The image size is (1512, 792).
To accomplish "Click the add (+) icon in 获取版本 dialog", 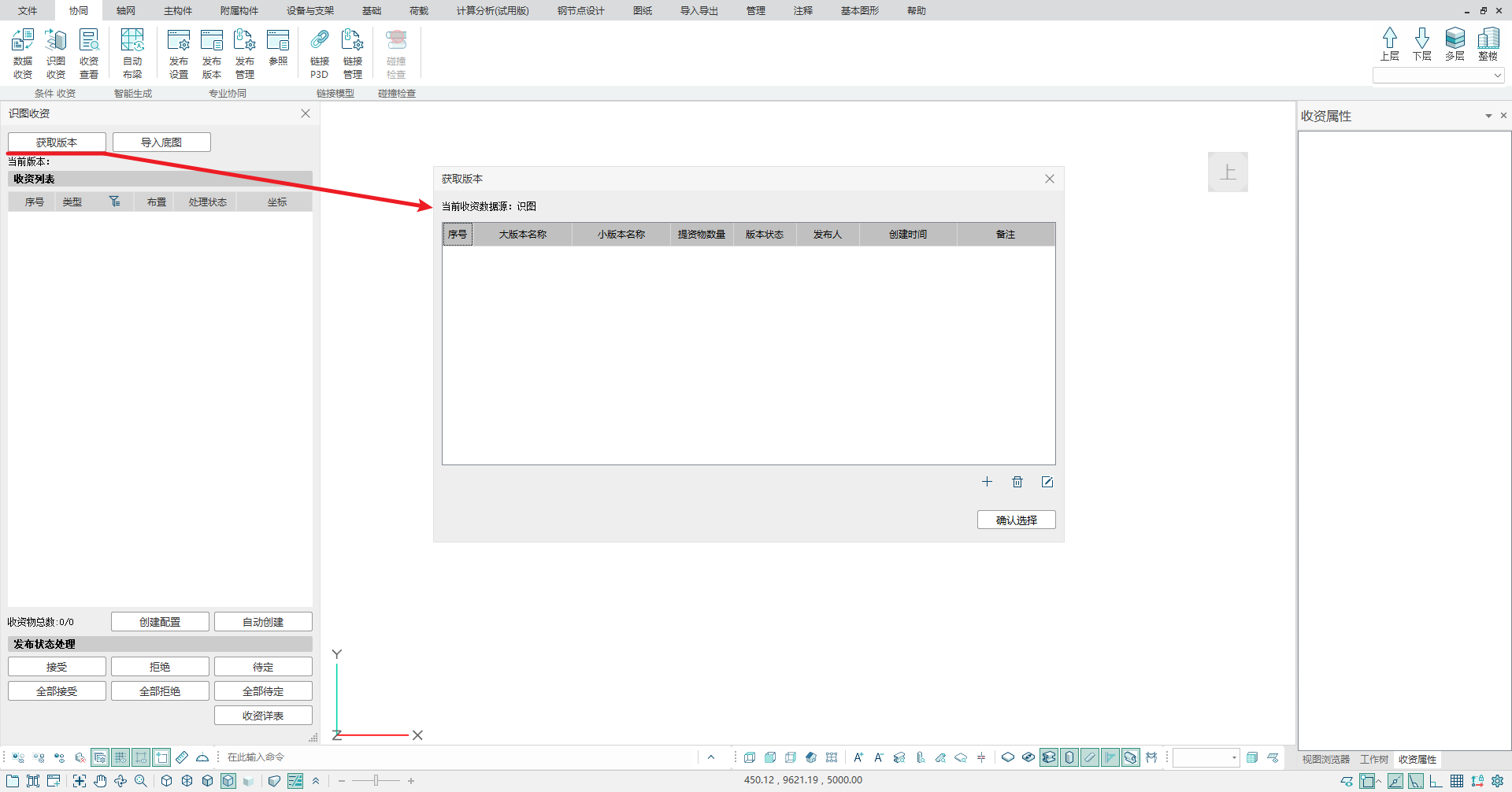I will point(987,482).
